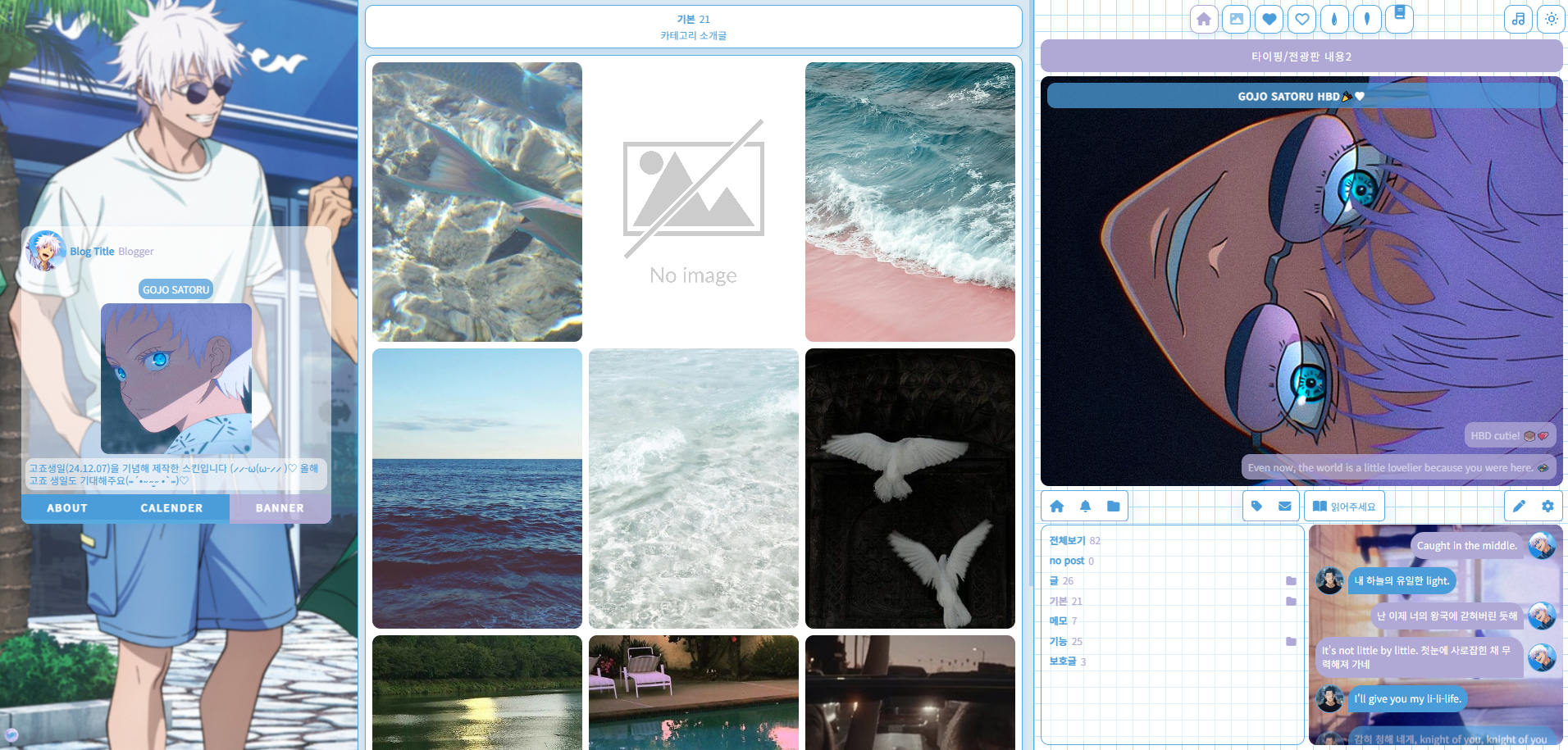Click the "I'll give you my li-li-life." bubble
Screen dimensions: 1568x750
point(1407,698)
